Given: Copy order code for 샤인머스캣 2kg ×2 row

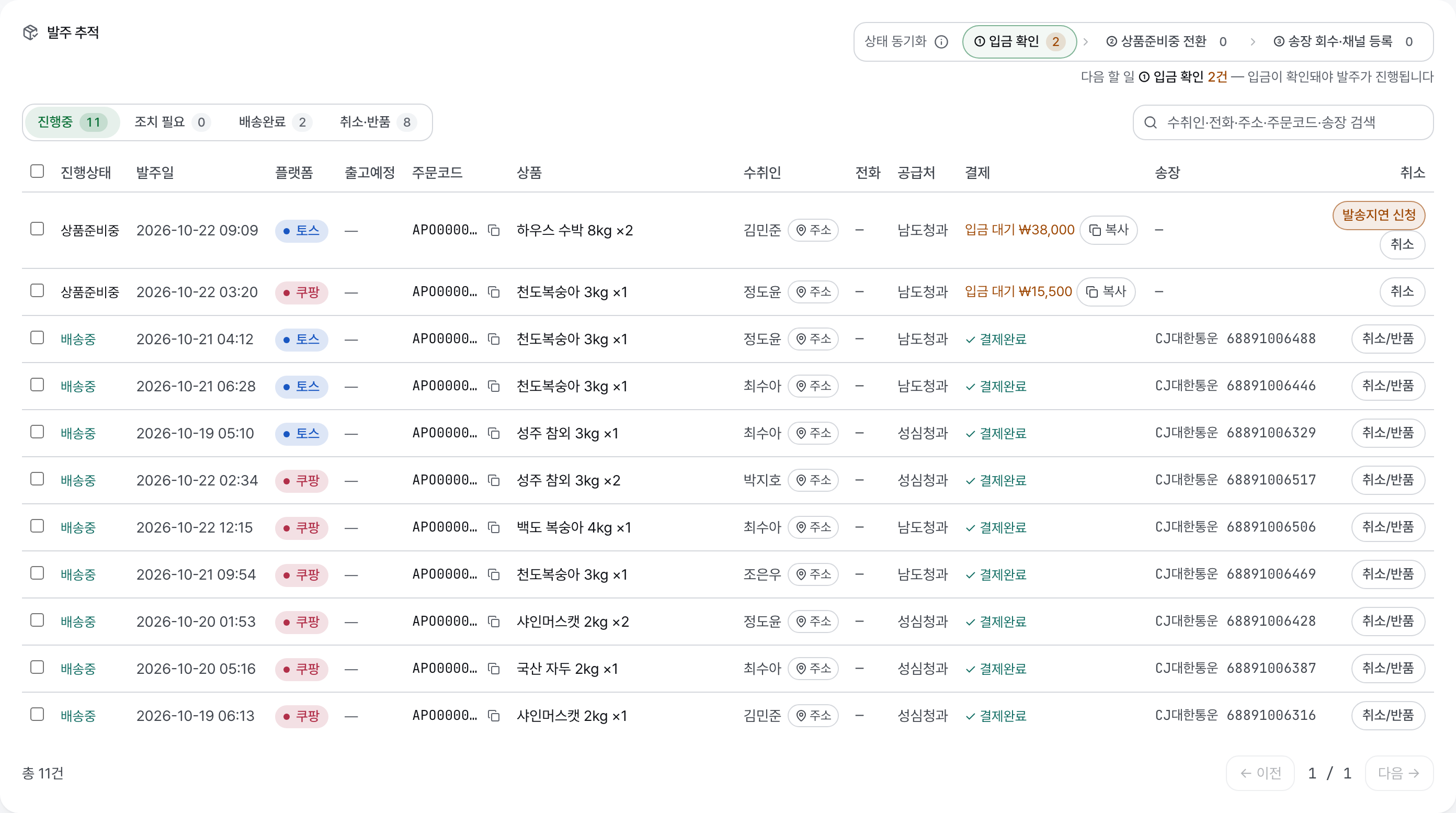Looking at the screenshot, I should pyautogui.click(x=493, y=622).
